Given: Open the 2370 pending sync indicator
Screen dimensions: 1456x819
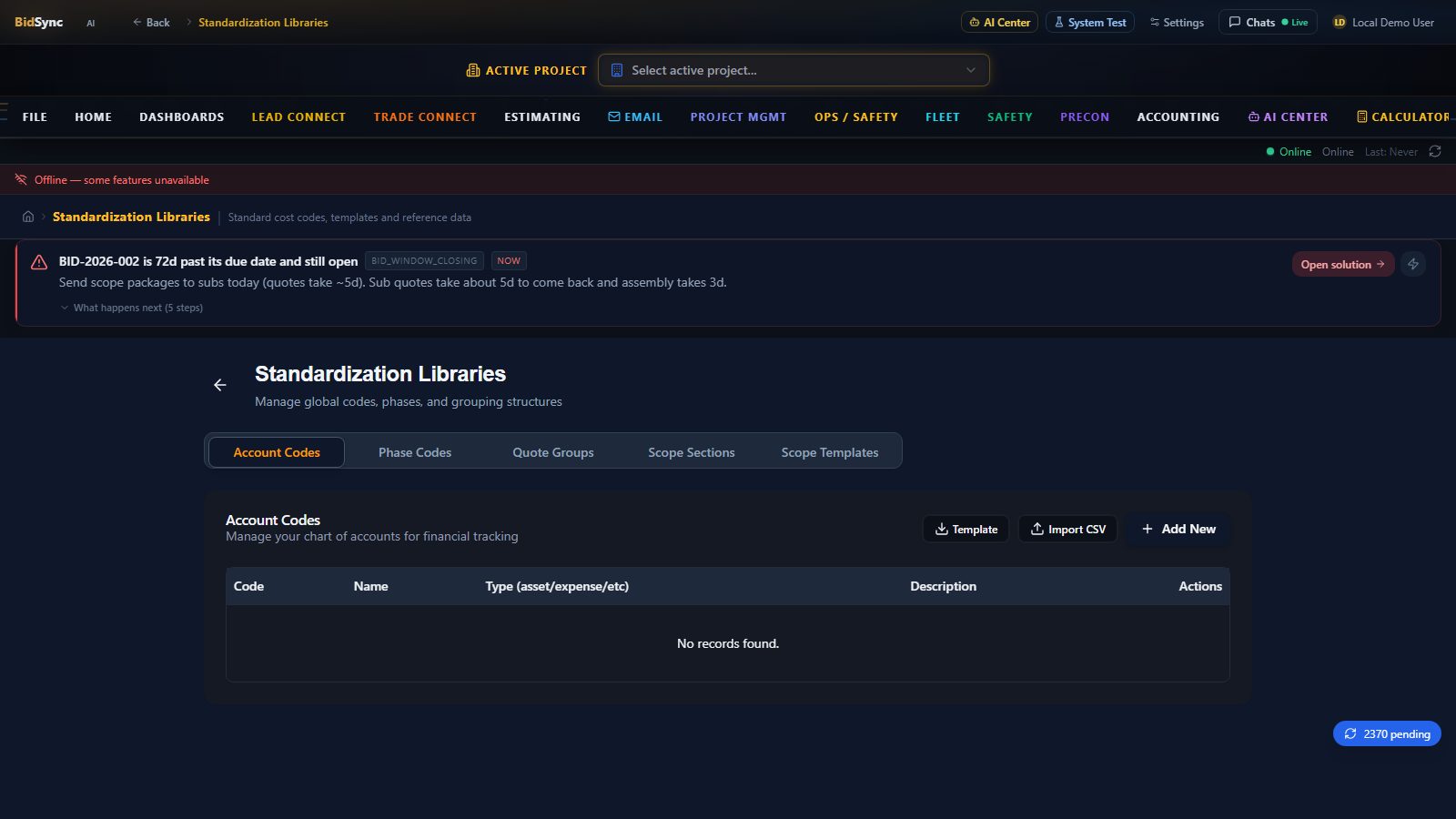Looking at the screenshot, I should [1387, 733].
